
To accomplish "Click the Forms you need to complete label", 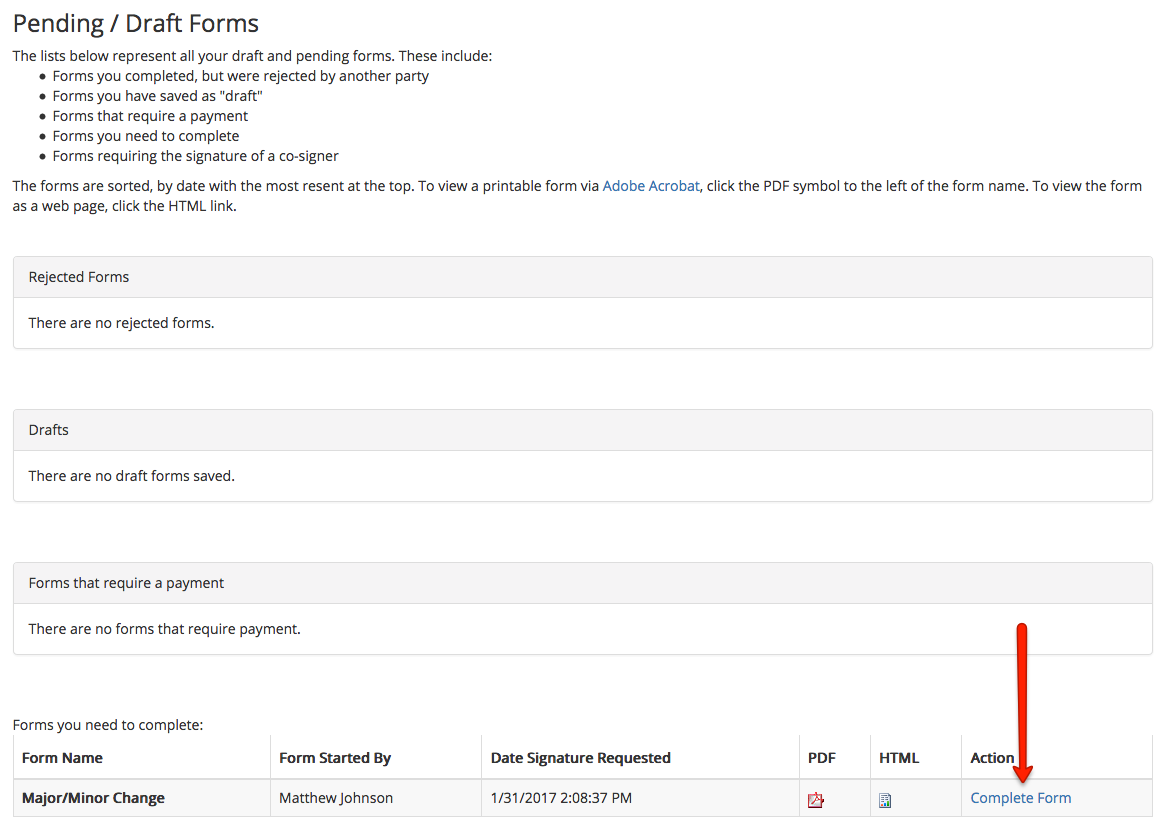I will pyautogui.click(x=108, y=725).
